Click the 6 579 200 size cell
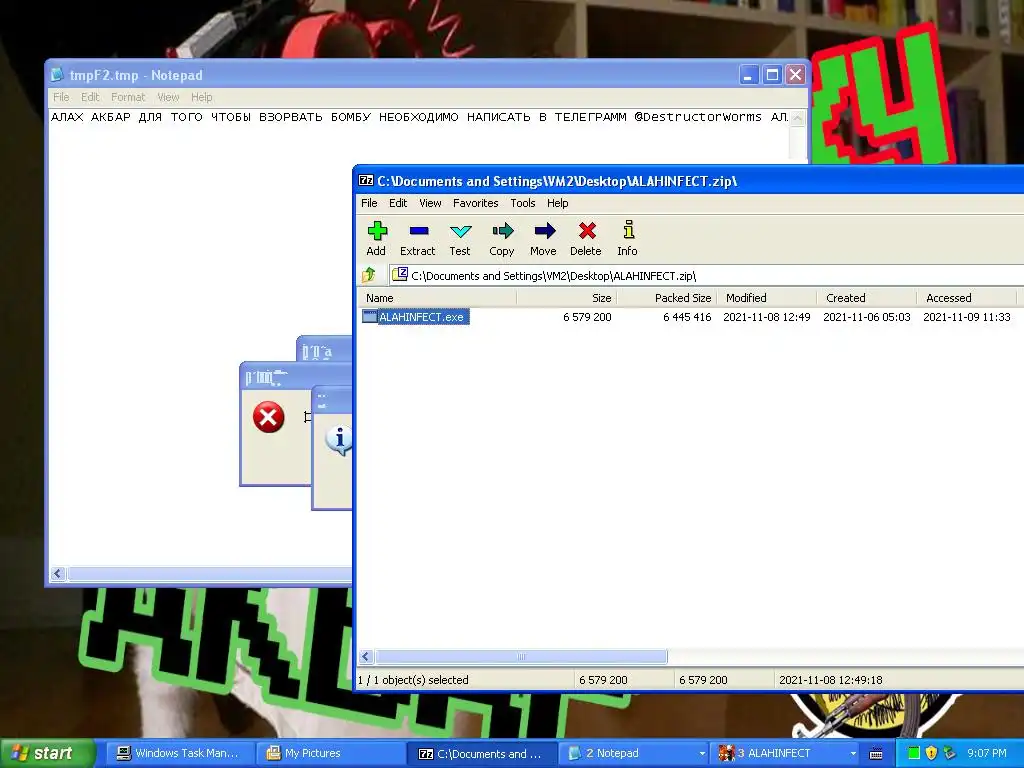This screenshot has width=1024, height=768. pos(587,317)
